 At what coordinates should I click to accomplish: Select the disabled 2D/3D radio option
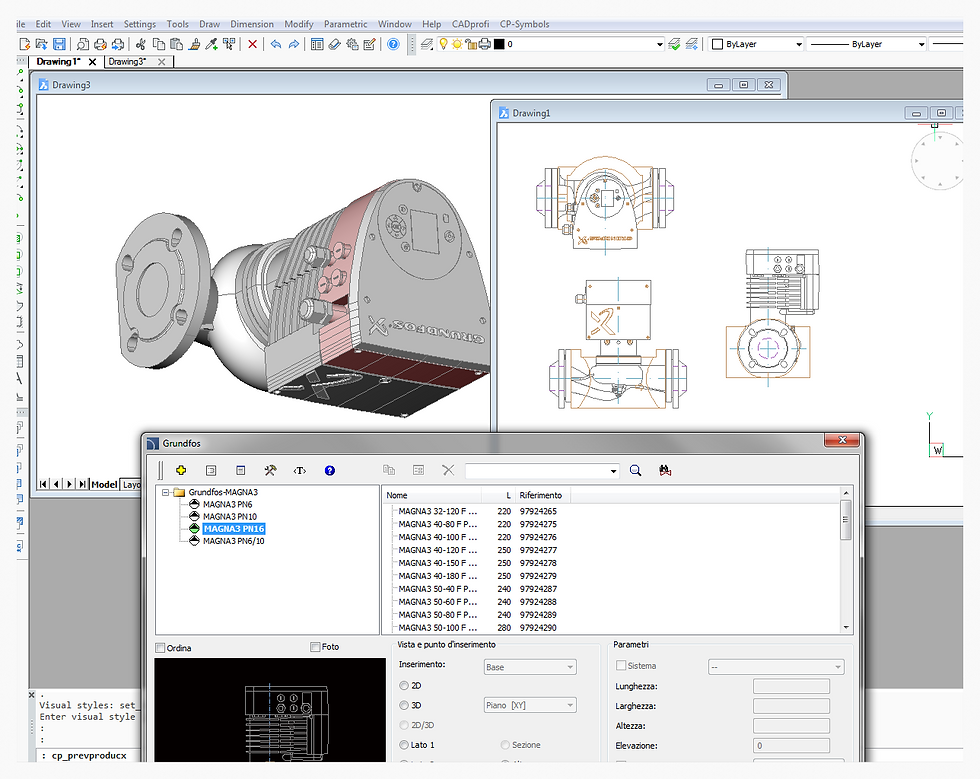click(x=404, y=725)
